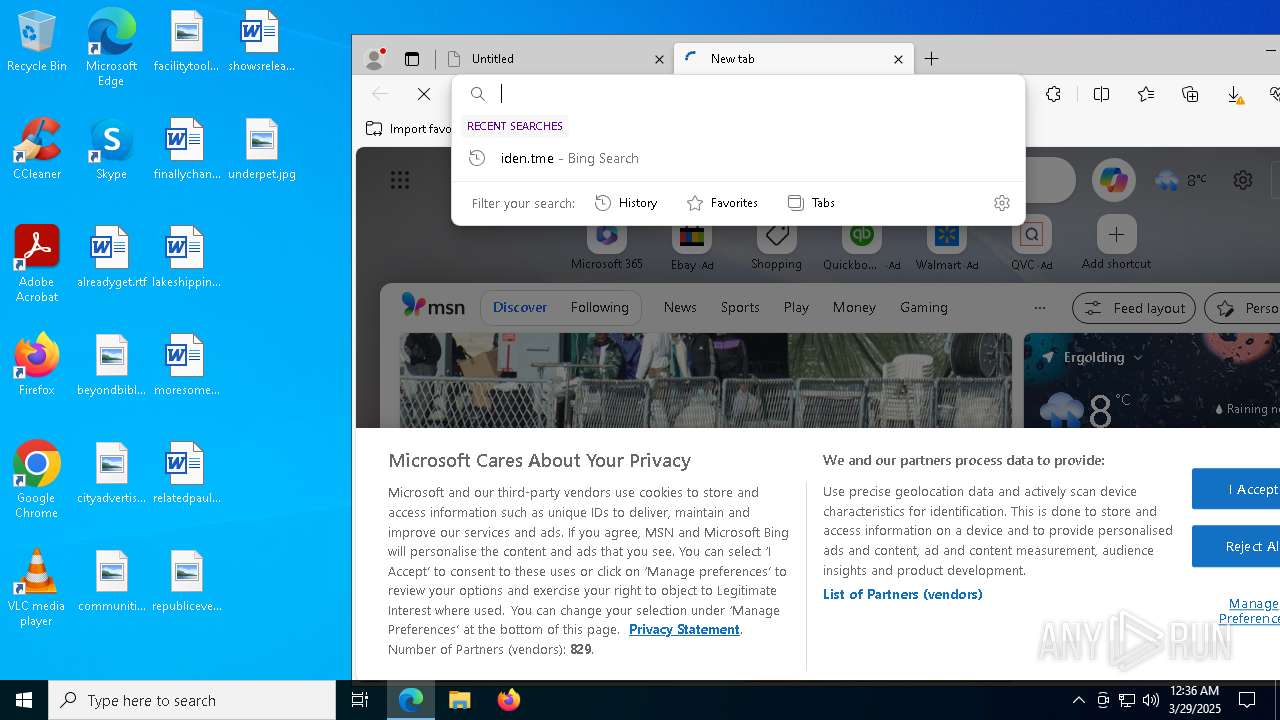Click Import favorites in bookmarks bar

[x=408, y=129]
